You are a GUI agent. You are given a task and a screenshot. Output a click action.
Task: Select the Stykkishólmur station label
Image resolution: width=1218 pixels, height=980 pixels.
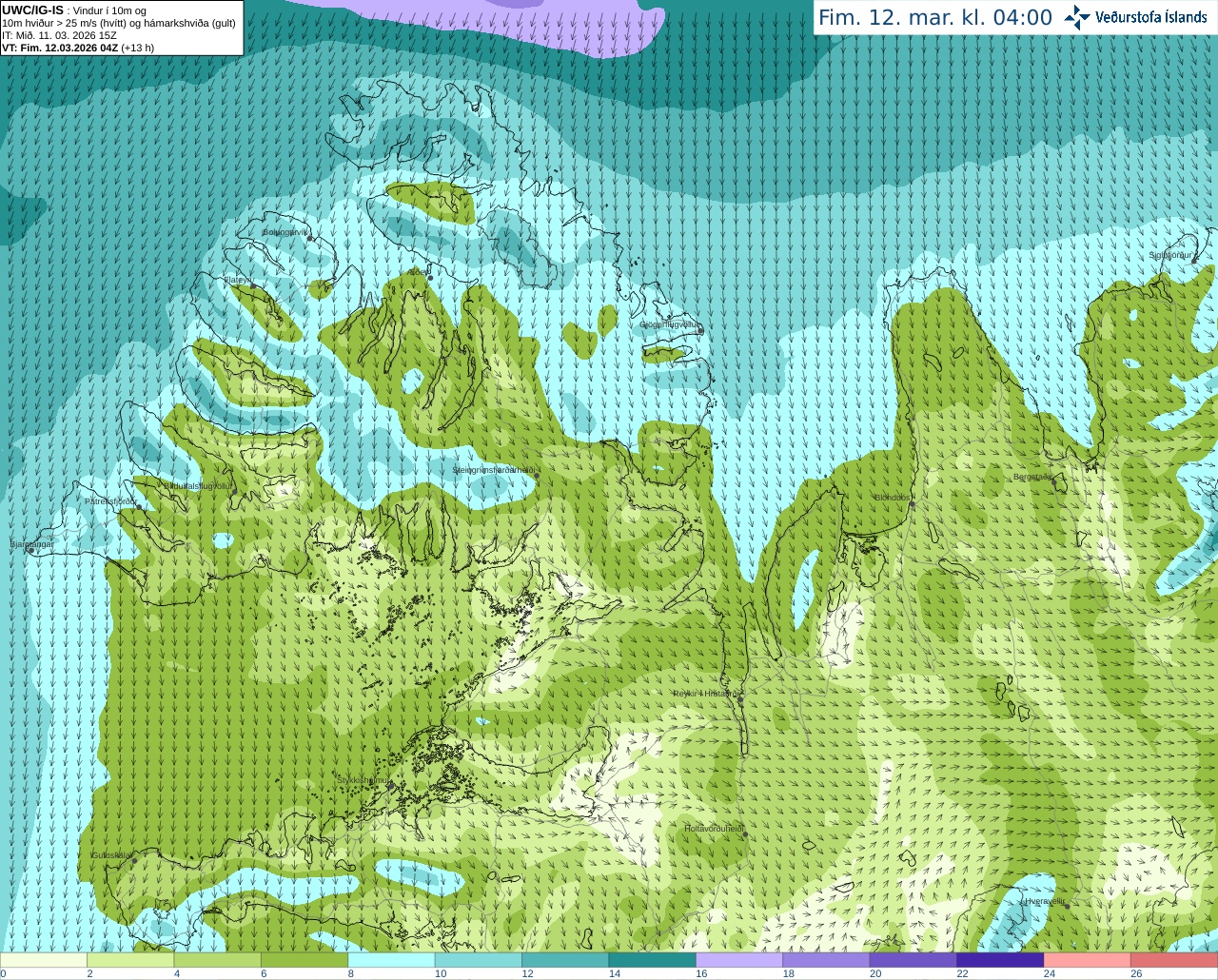363,780
